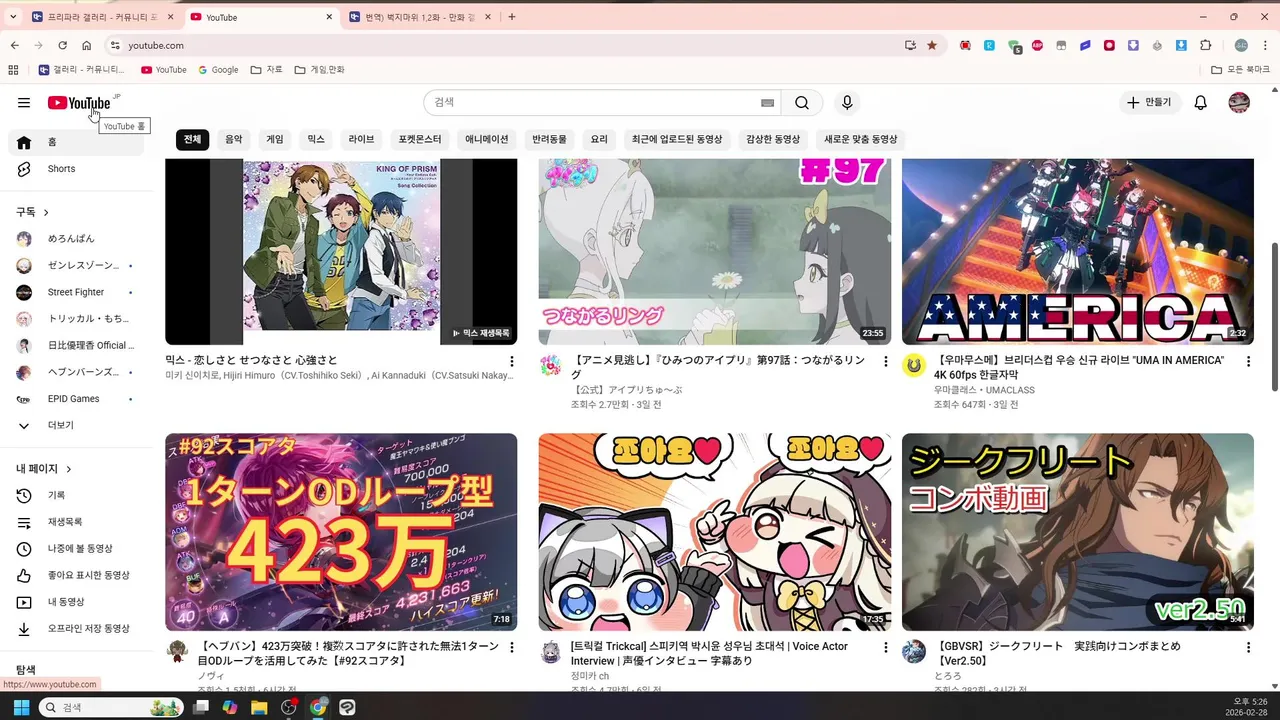Reload the page
Screen dimensions: 1280x720
click(x=62, y=45)
